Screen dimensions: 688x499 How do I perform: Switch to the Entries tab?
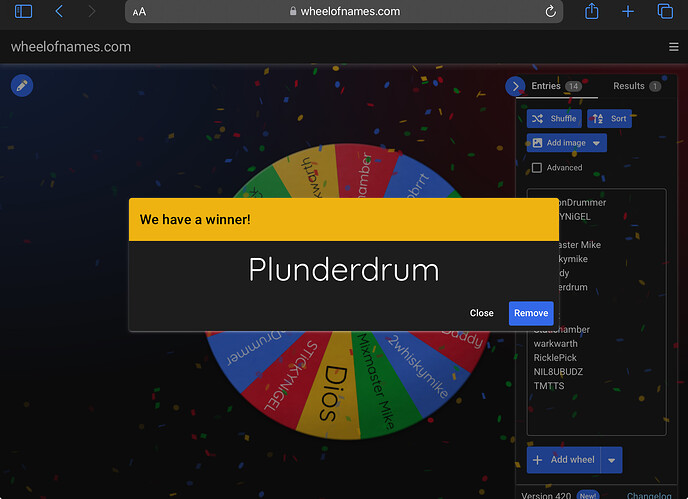tap(556, 86)
